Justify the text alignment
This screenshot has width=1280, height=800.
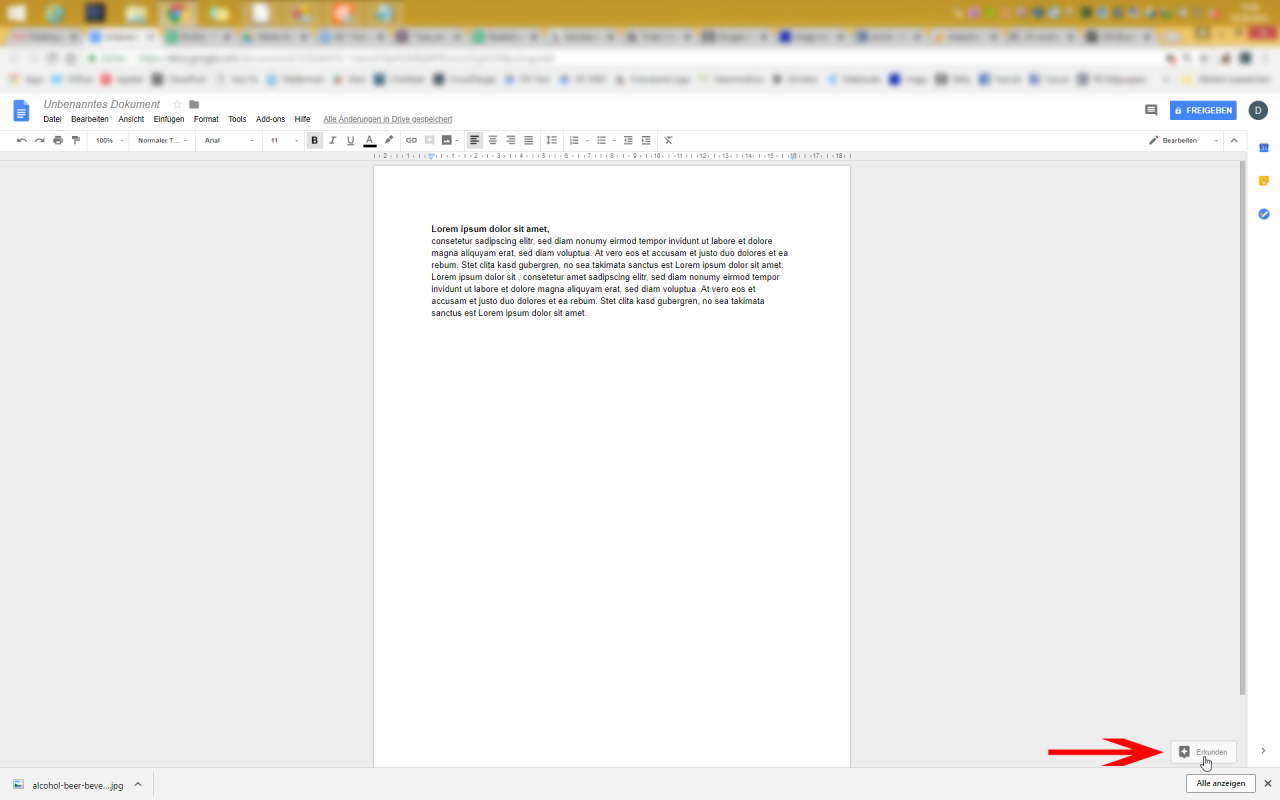(529, 140)
